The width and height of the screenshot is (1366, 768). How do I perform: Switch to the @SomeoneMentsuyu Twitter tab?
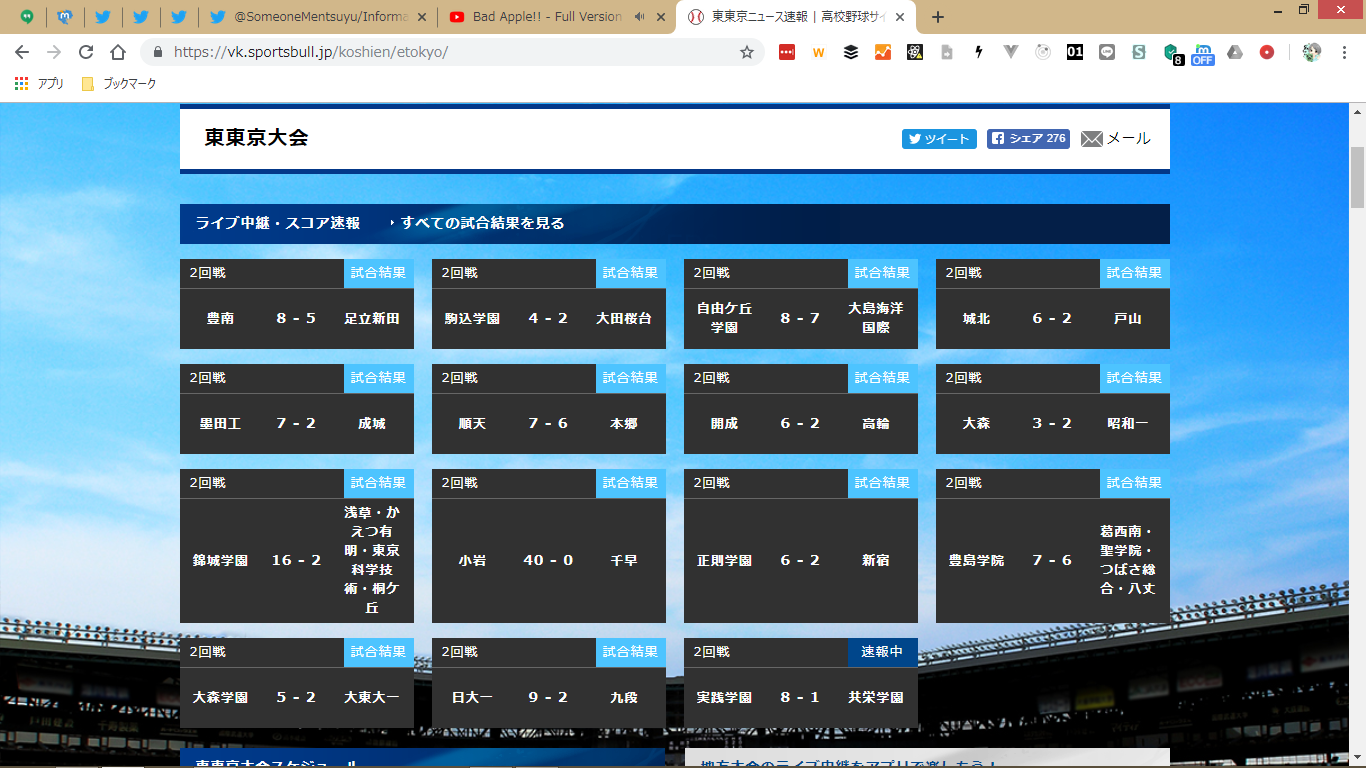pyautogui.click(x=318, y=17)
